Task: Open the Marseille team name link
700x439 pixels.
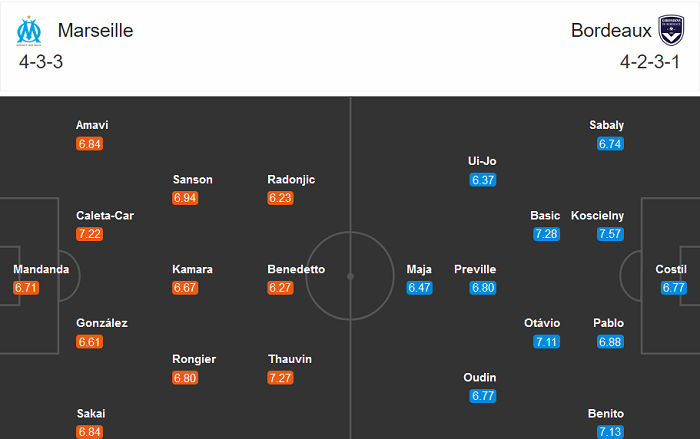Action: point(95,30)
